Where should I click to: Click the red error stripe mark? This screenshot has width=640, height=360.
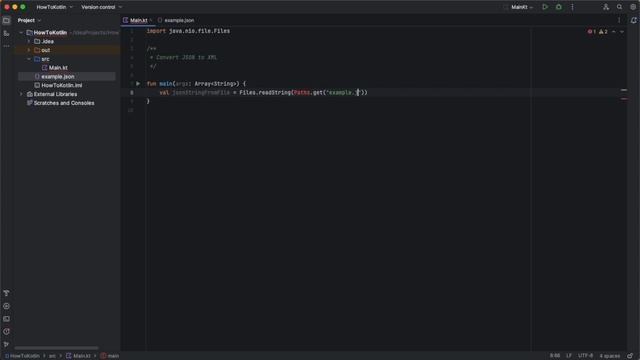[624, 99]
